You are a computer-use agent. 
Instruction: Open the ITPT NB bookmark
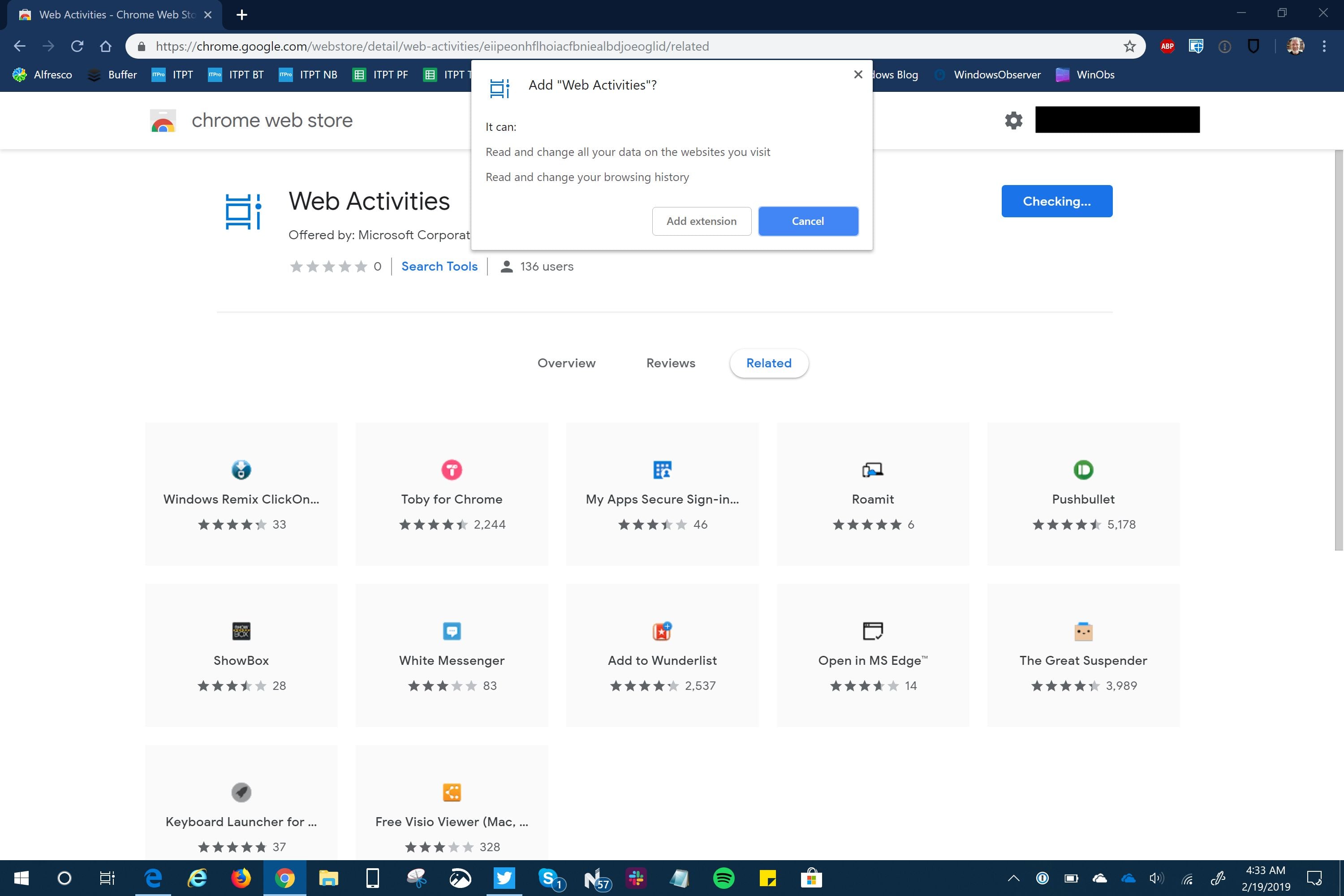(x=307, y=75)
